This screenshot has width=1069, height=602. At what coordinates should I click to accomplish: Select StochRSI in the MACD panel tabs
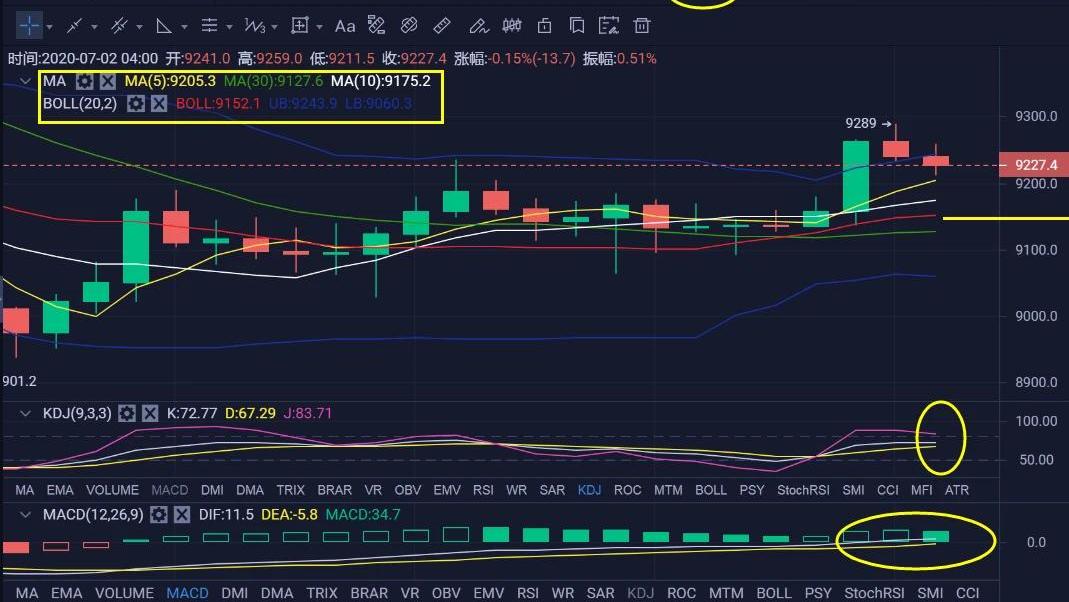874,593
